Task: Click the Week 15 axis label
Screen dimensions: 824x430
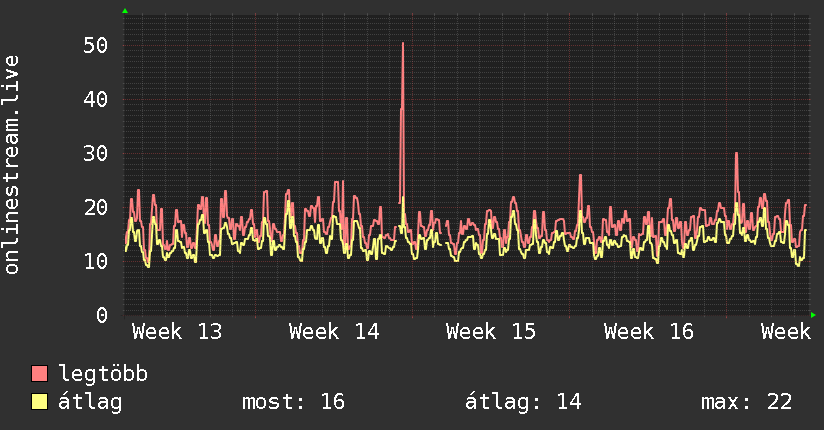Action: 491,332
